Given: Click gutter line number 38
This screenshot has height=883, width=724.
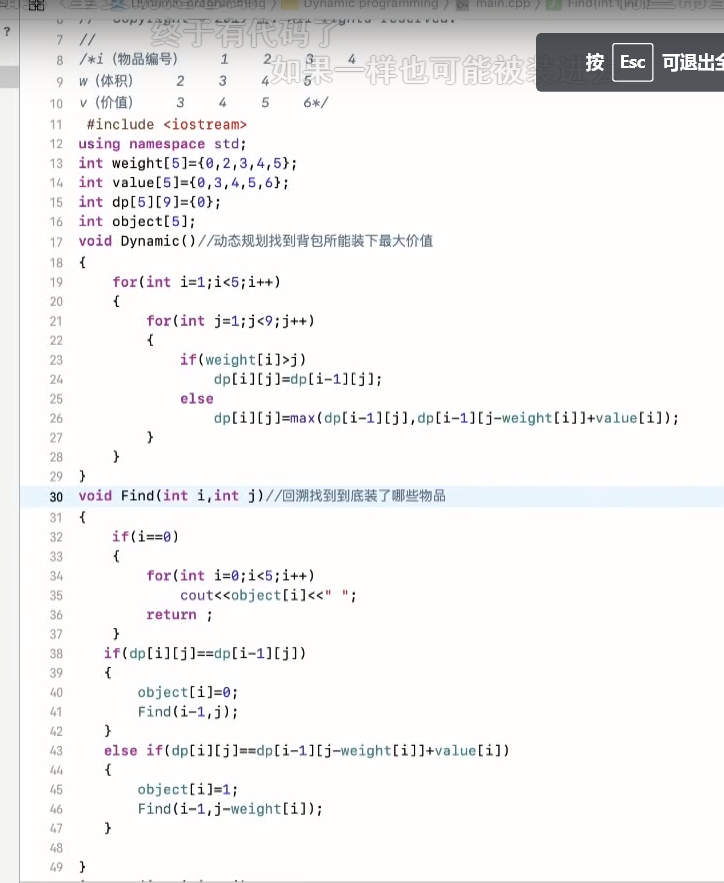Looking at the screenshot, I should click(x=56, y=654).
